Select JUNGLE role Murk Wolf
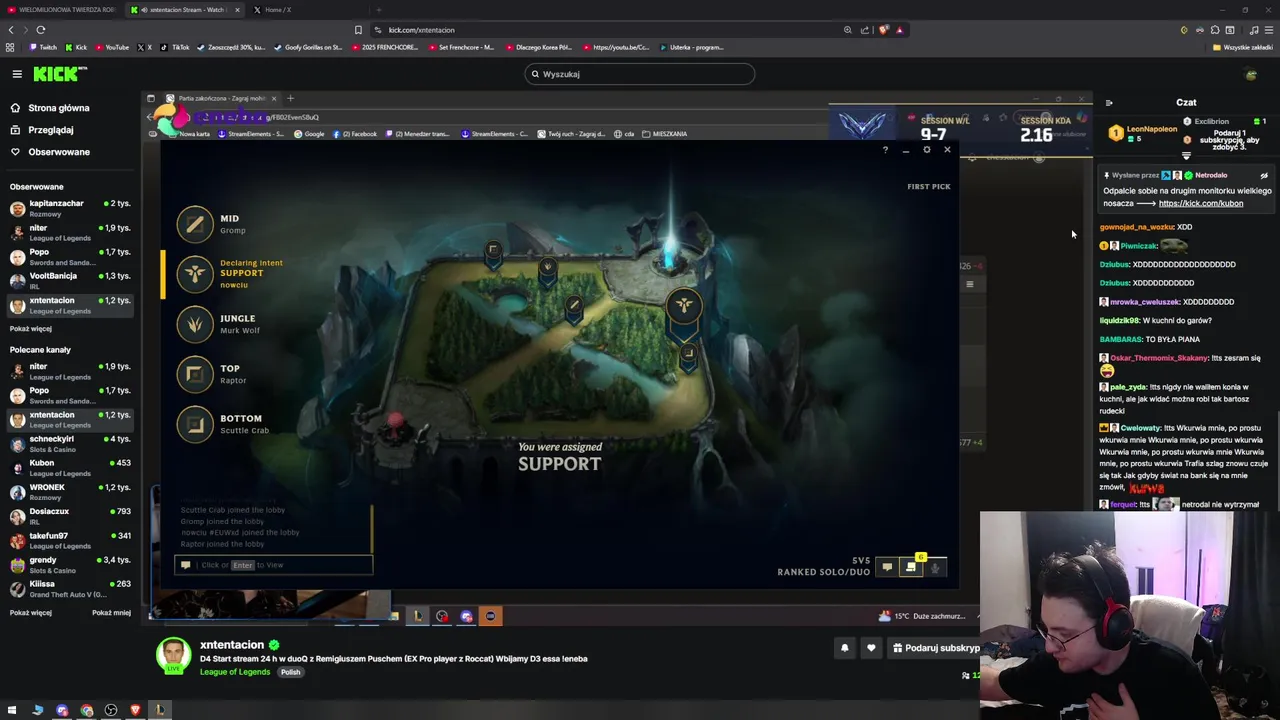The width and height of the screenshot is (1280, 720). click(230, 324)
